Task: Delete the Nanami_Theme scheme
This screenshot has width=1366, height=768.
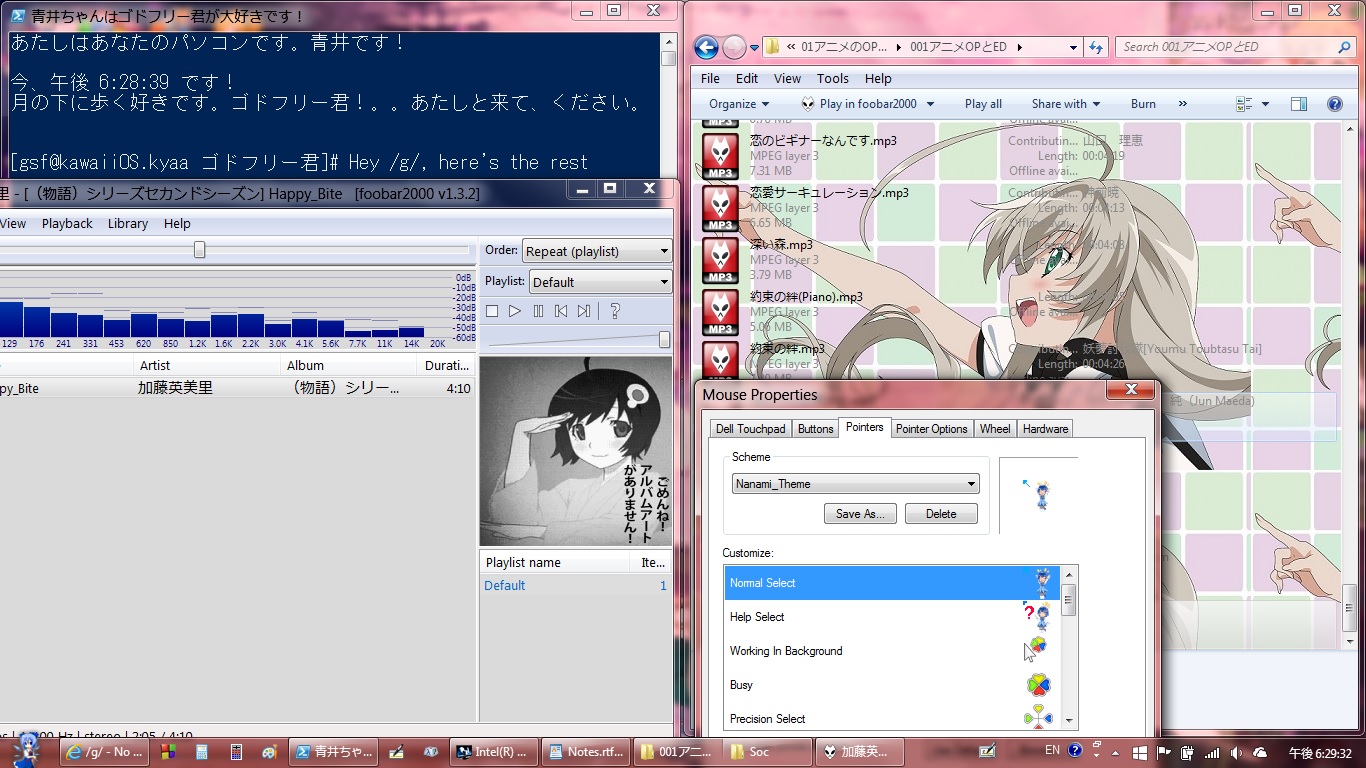Action: [941, 514]
